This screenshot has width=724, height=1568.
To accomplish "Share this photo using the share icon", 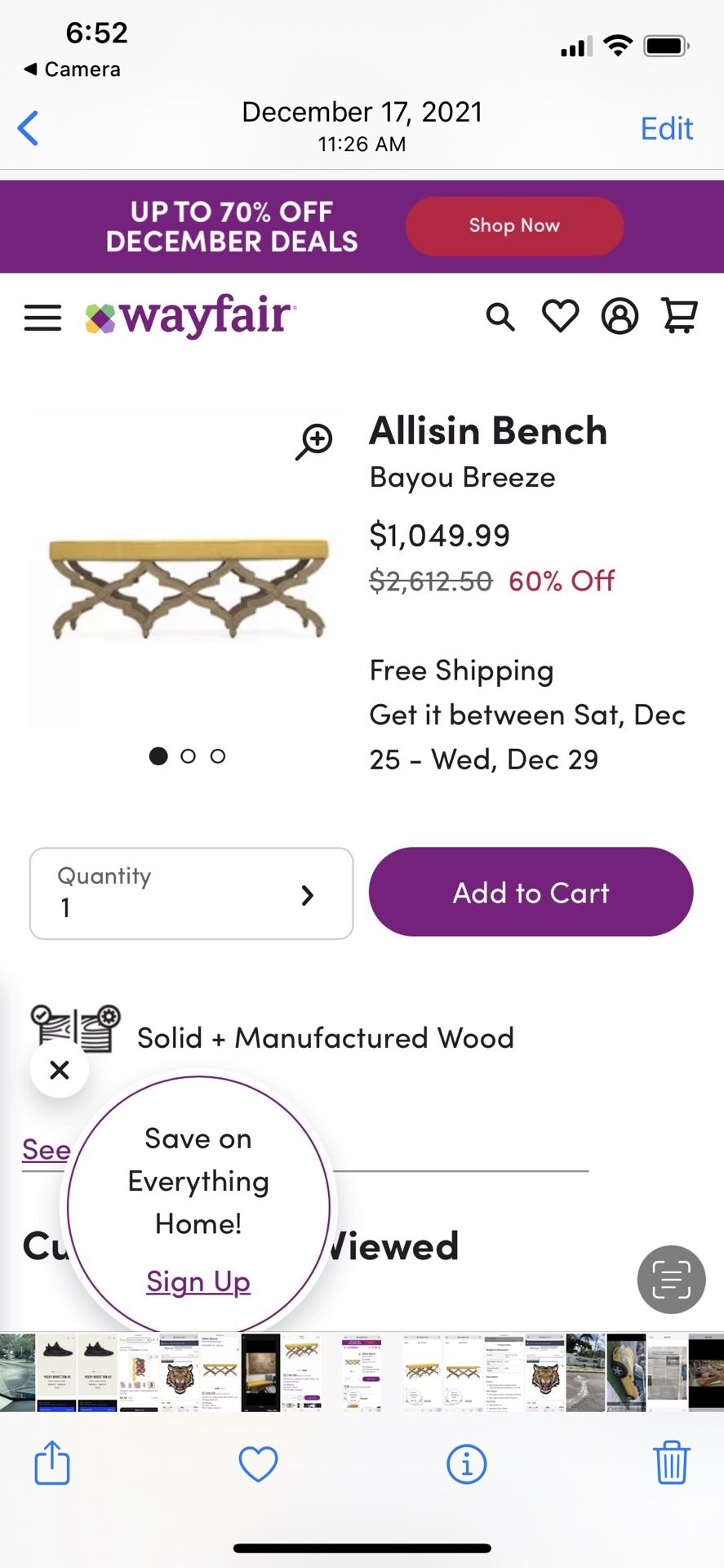I will tap(52, 1463).
